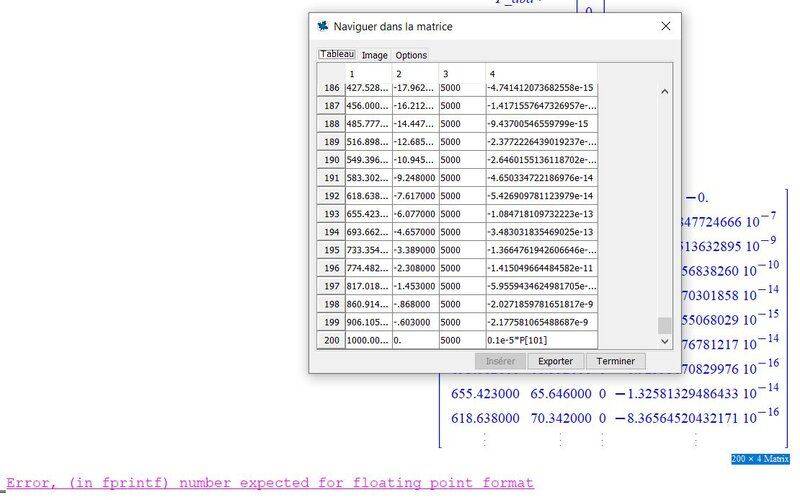
Task: Select row header 186
Action: coord(331,88)
